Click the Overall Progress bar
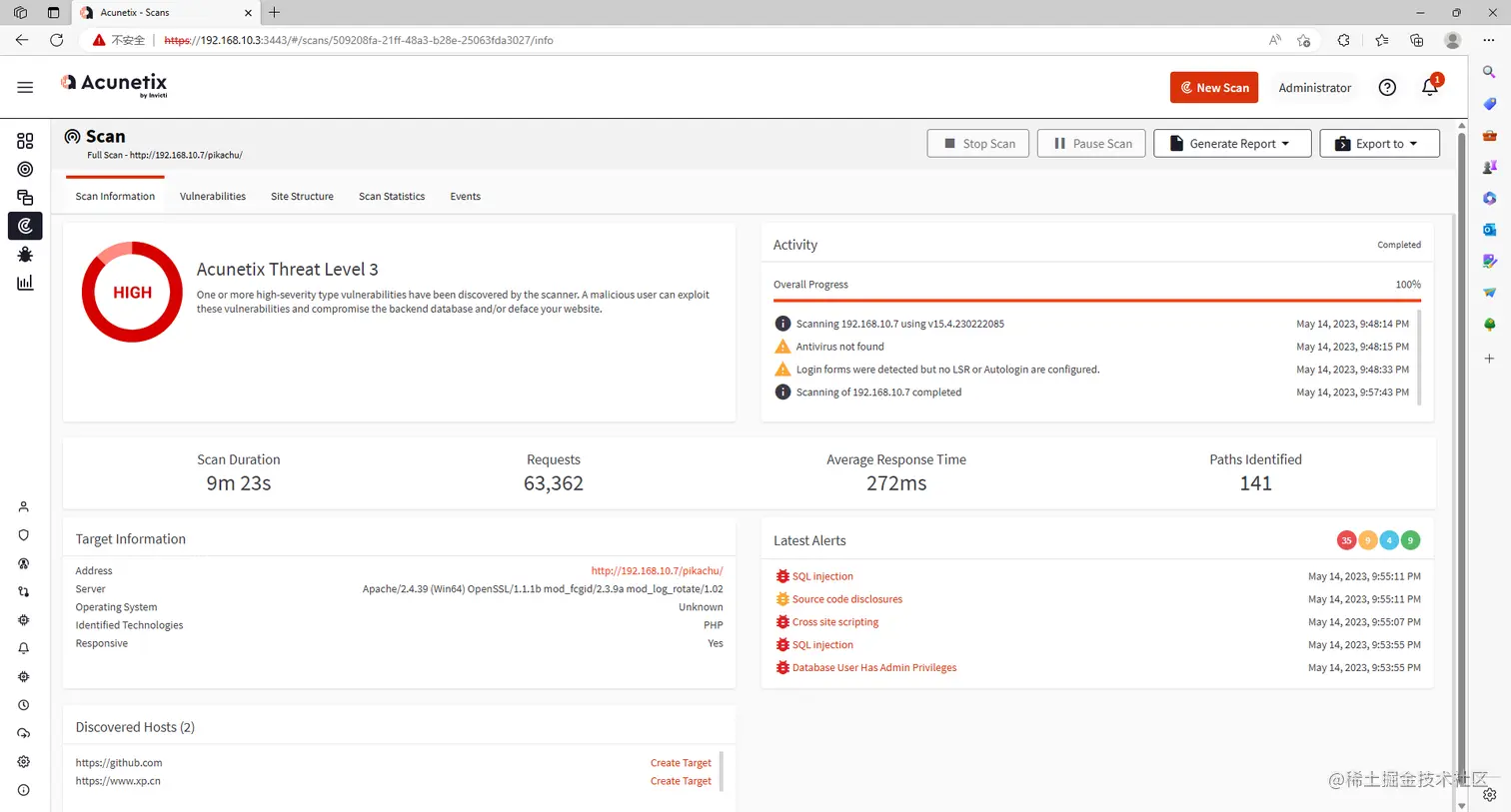1511x812 pixels. pyautogui.click(x=1096, y=301)
